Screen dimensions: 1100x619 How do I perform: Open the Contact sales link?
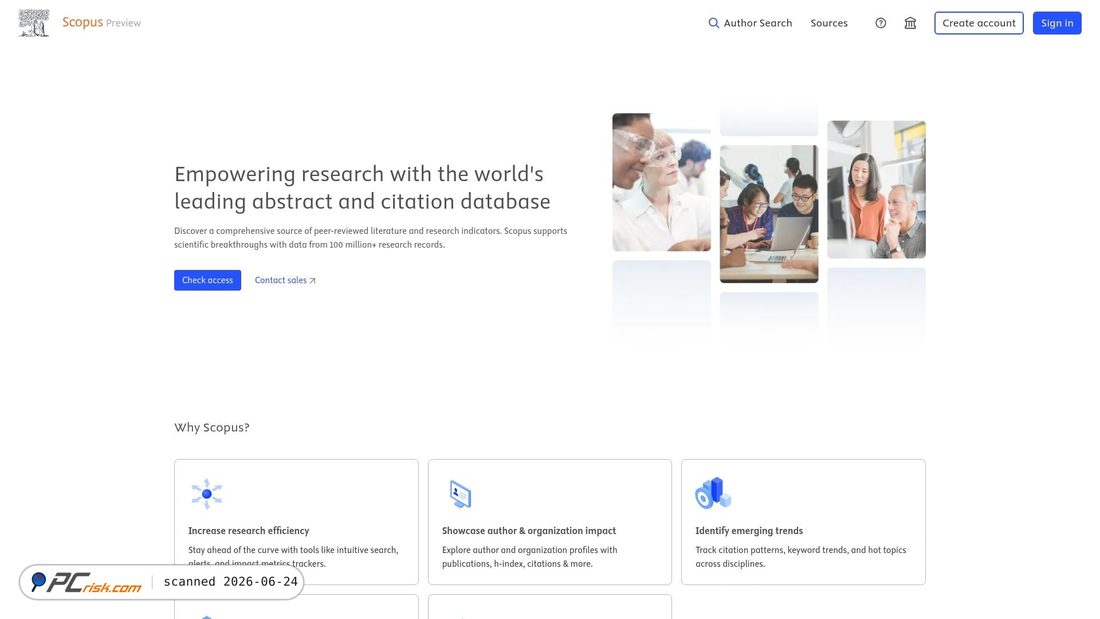285,280
